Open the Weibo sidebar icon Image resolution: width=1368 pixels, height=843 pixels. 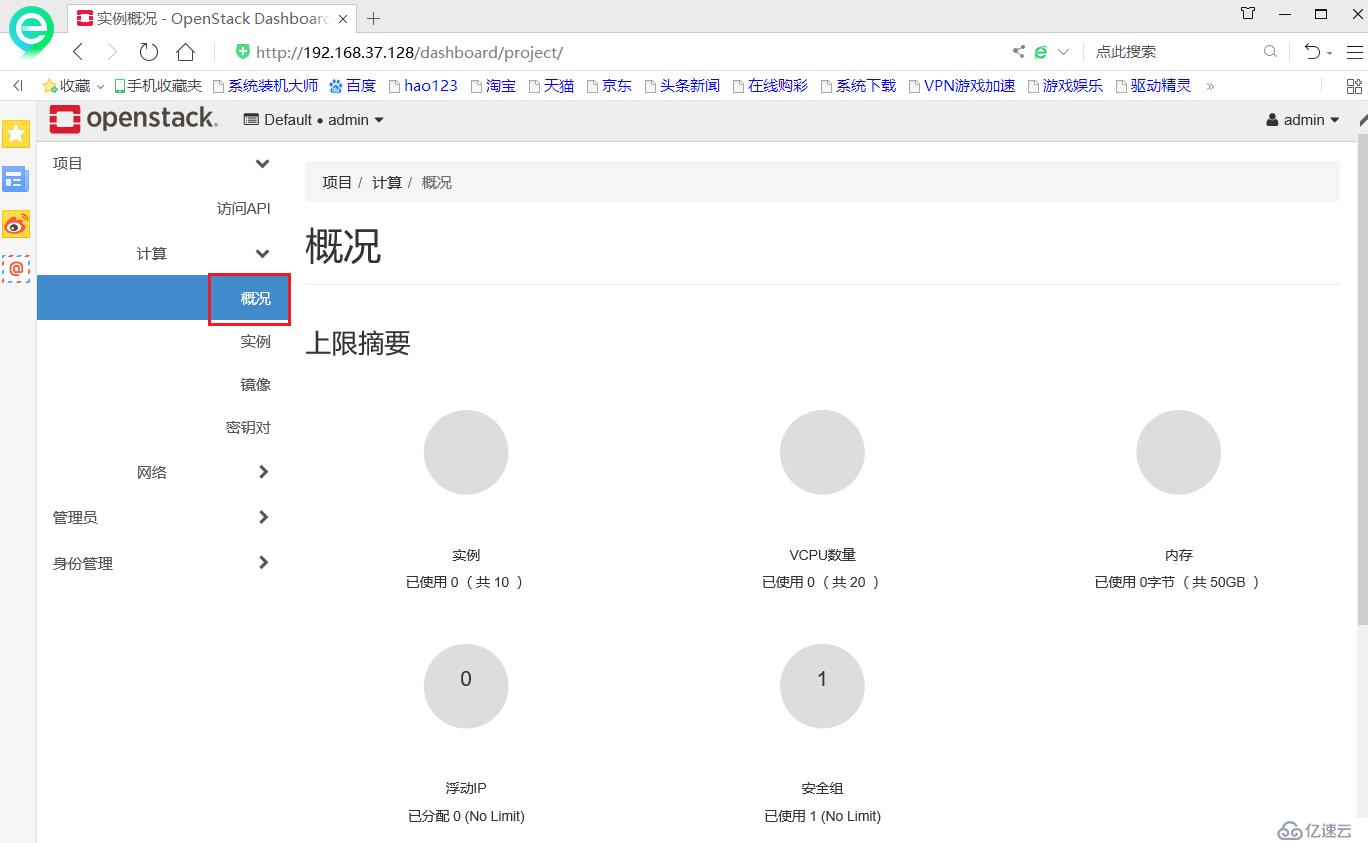click(16, 224)
